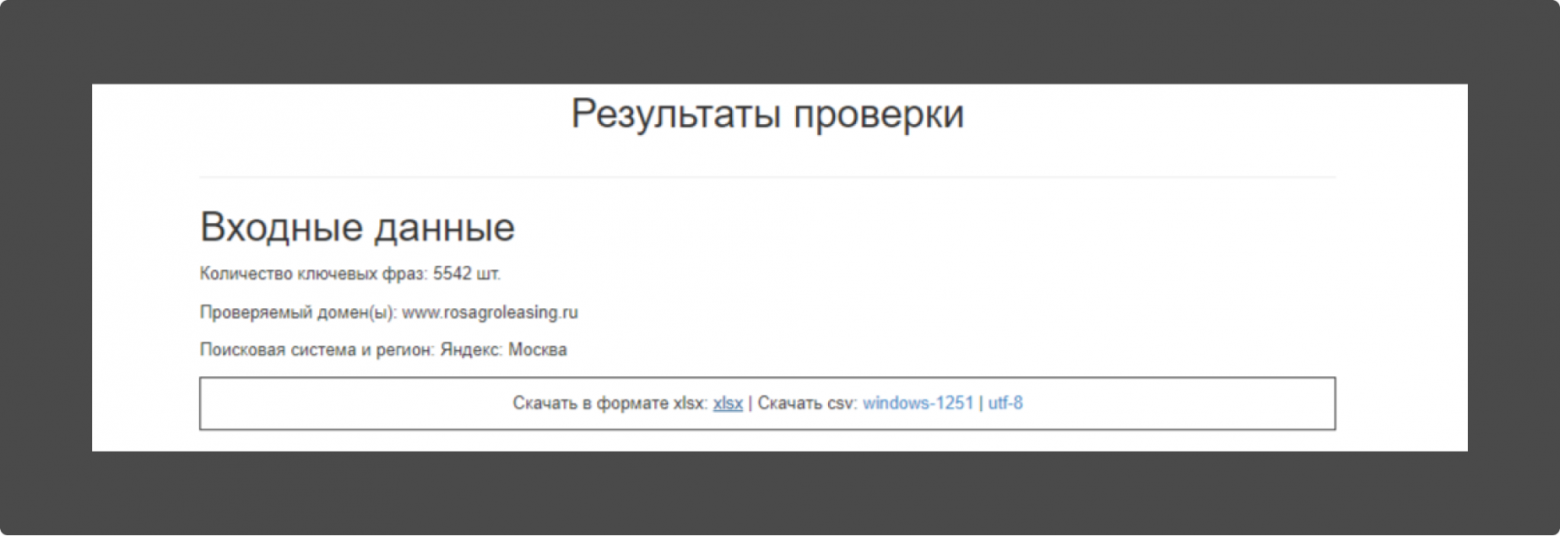Click the "Входные данные" heading
Screen dimensions: 1560x536
tap(357, 228)
